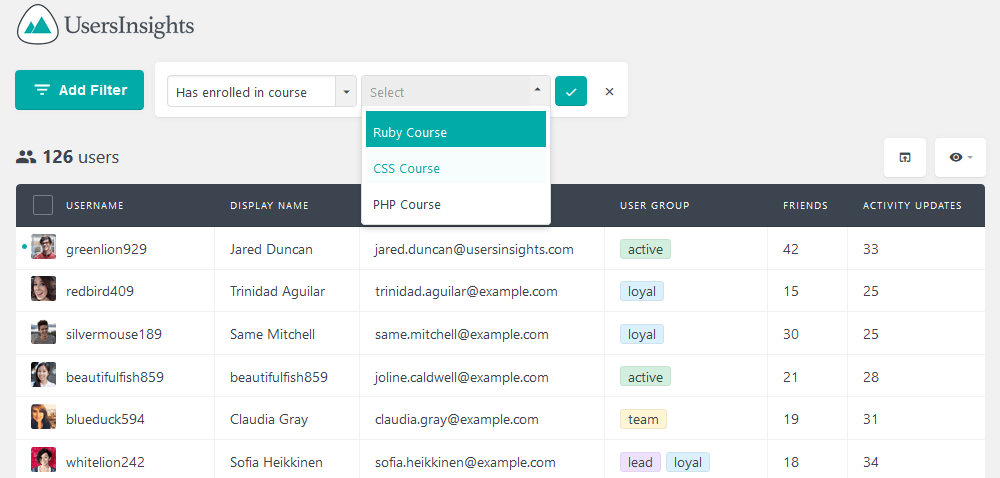Click email sofia.heikkinen@example.com

pos(465,462)
